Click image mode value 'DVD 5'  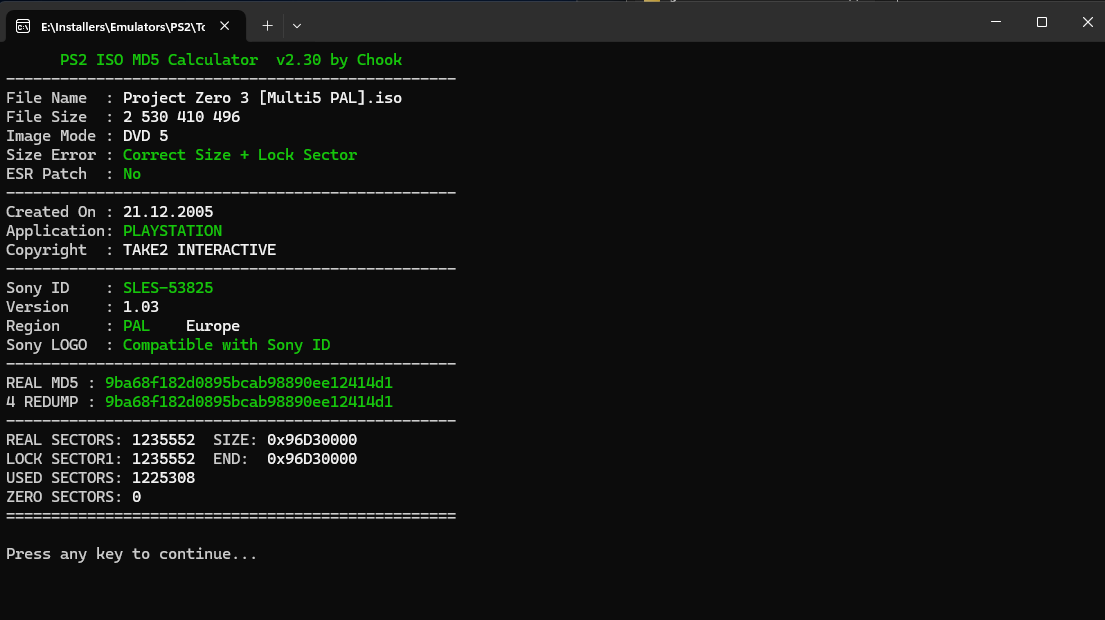pos(145,136)
